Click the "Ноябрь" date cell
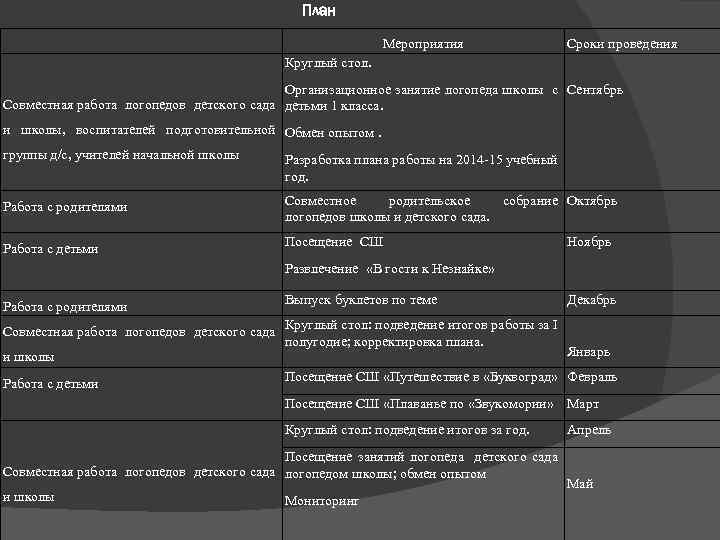Viewport: 720px width, 540px height. click(588, 242)
